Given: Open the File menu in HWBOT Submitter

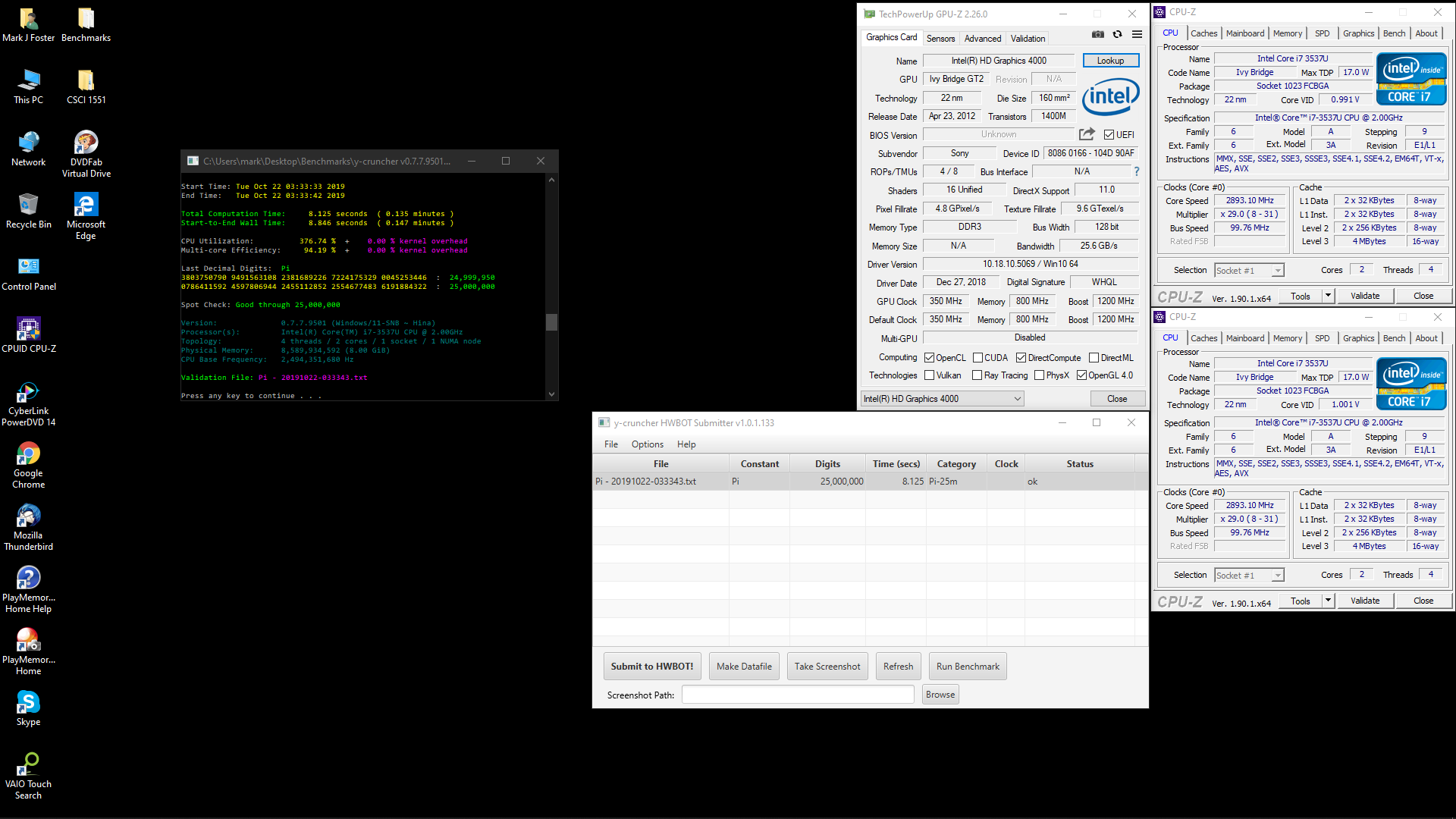Looking at the screenshot, I should [x=611, y=444].
